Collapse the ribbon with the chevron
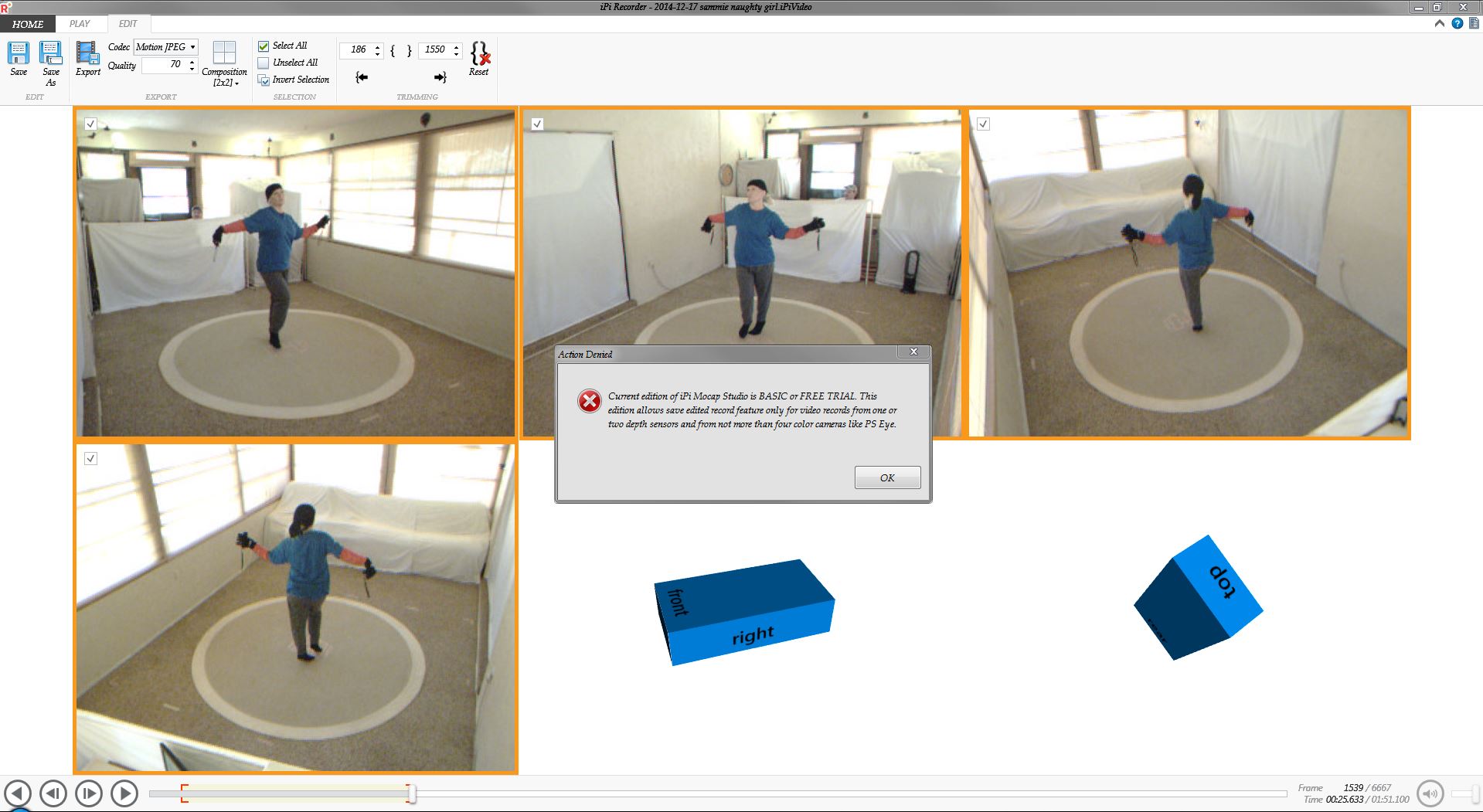The width and height of the screenshot is (1483, 812). click(x=1440, y=23)
